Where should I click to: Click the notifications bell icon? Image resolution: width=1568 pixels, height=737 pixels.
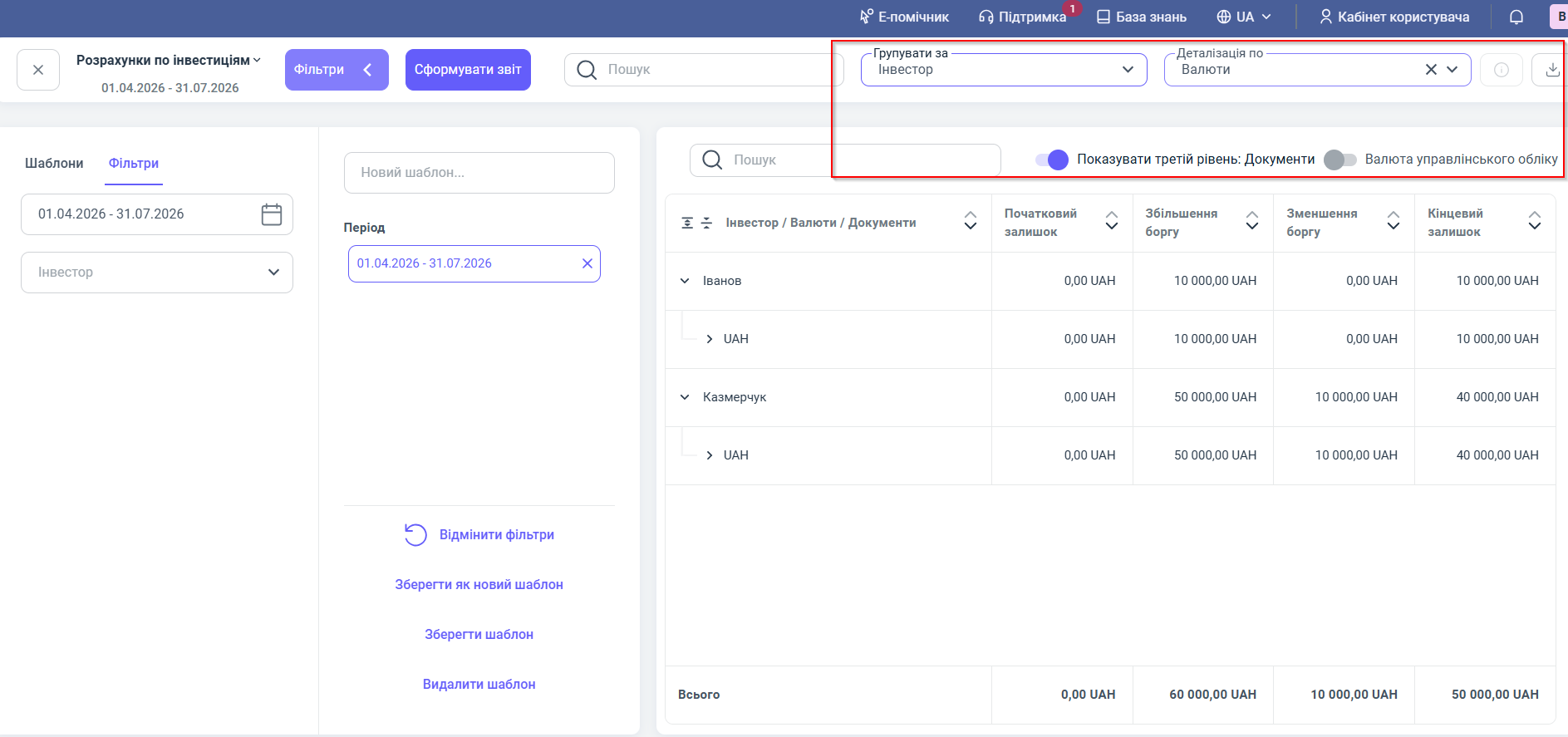click(1516, 17)
